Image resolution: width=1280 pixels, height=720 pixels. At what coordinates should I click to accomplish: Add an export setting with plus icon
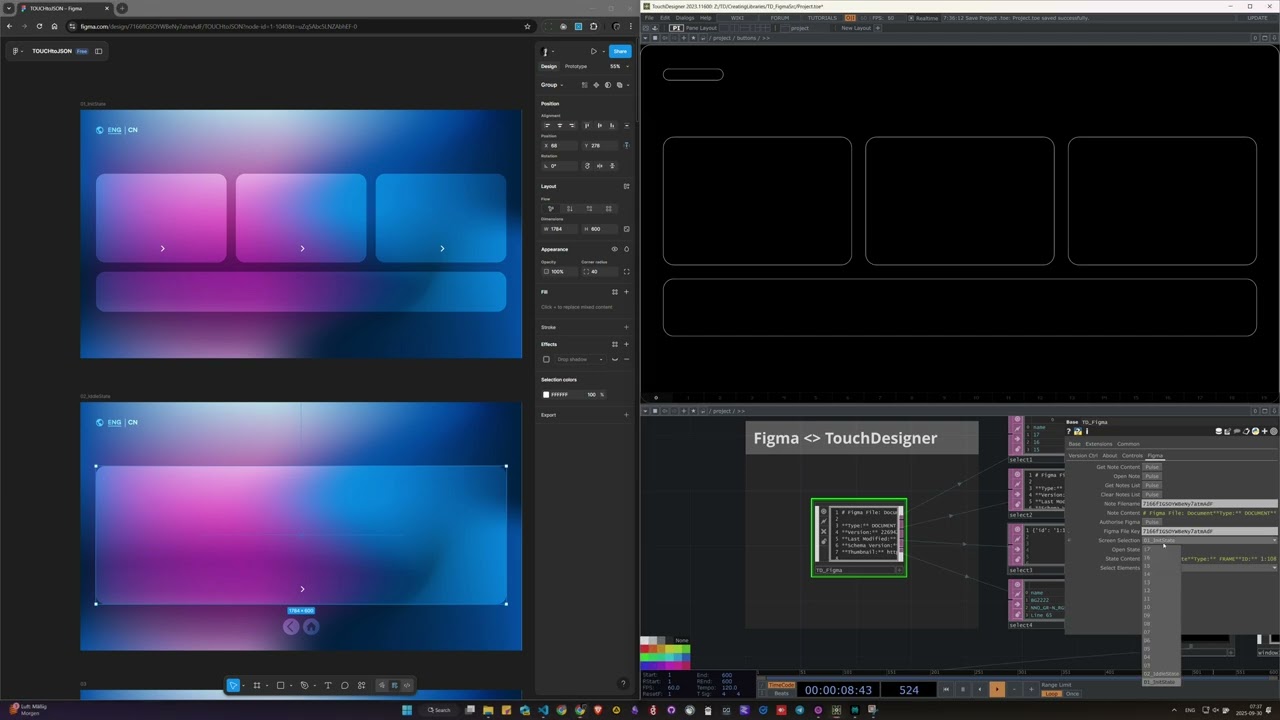(626, 415)
